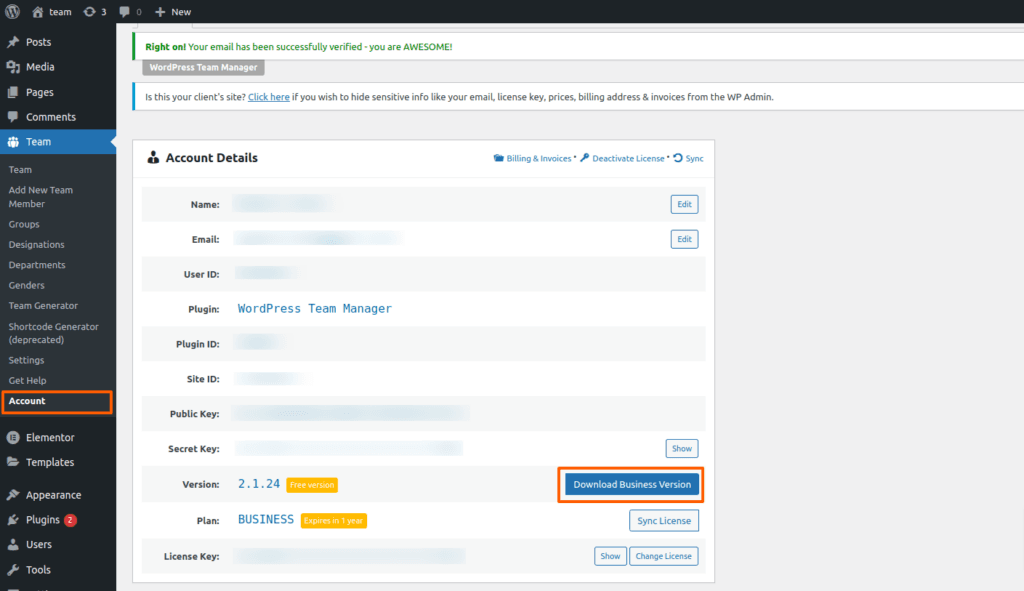Click the Elementor icon in the sidebar
The image size is (1024, 591).
coord(13,438)
